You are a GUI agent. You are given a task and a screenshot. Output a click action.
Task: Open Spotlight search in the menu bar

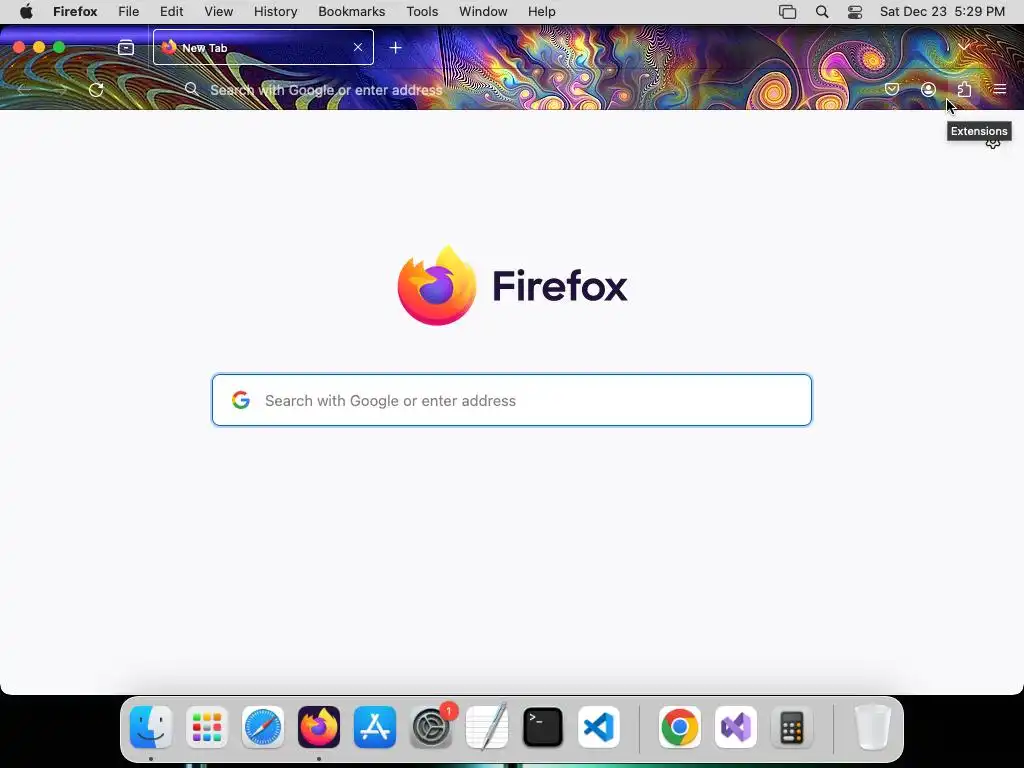point(822,12)
